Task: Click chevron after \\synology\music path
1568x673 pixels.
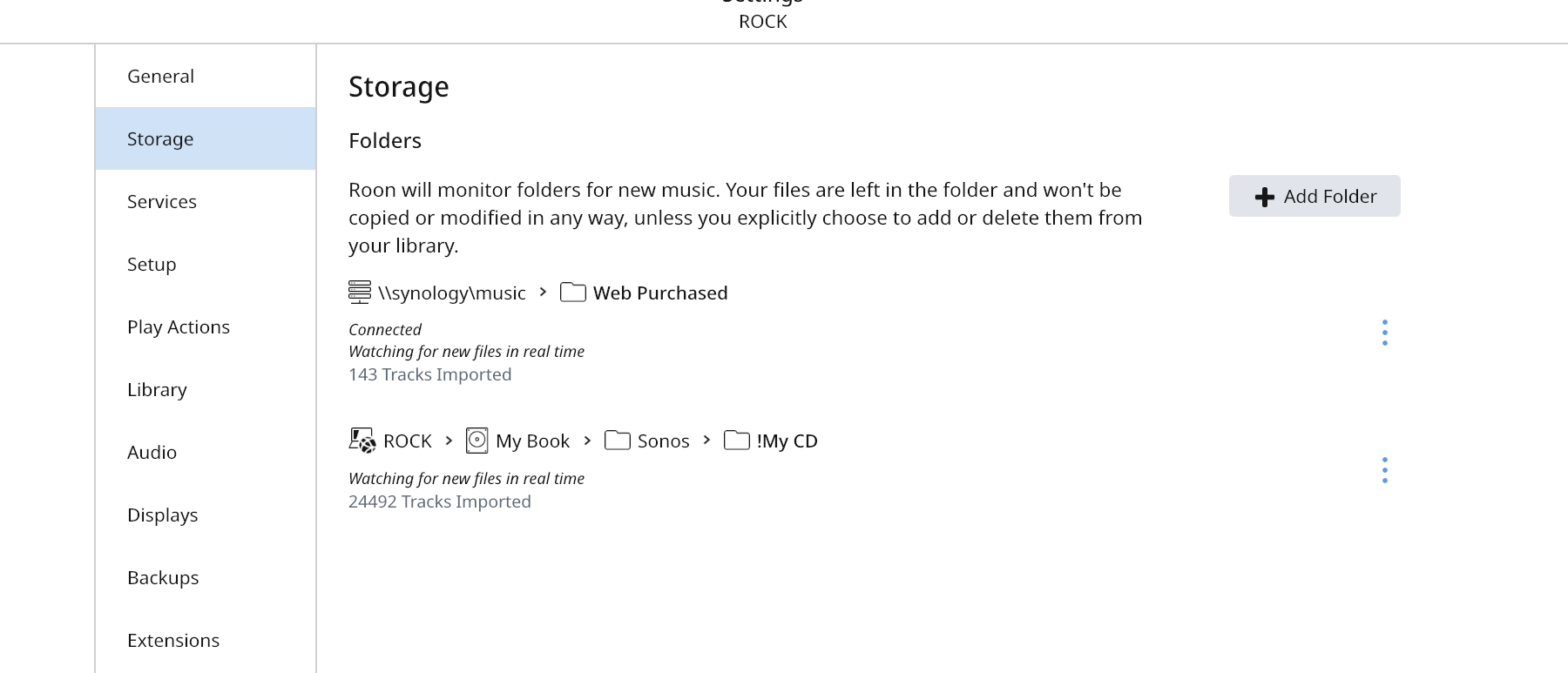Action: [x=543, y=293]
